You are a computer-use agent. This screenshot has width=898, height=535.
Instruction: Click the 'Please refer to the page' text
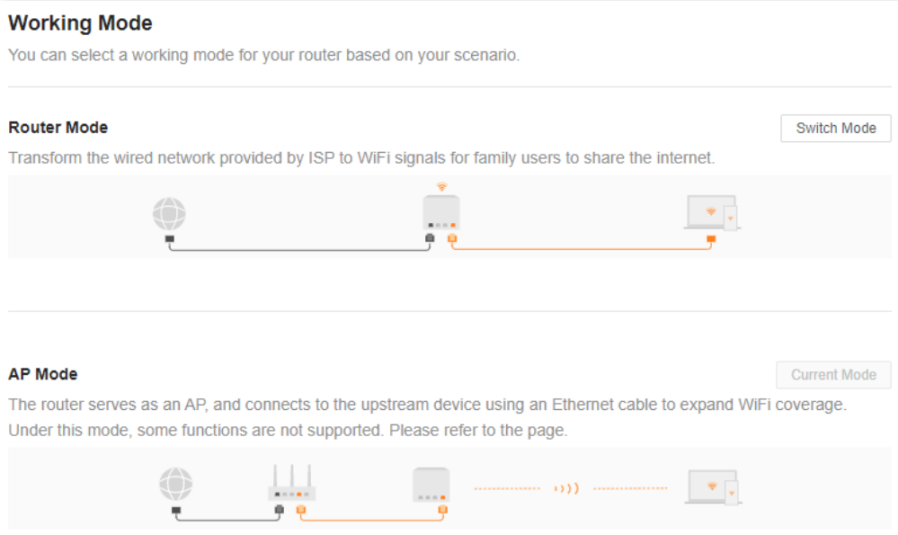(478, 430)
